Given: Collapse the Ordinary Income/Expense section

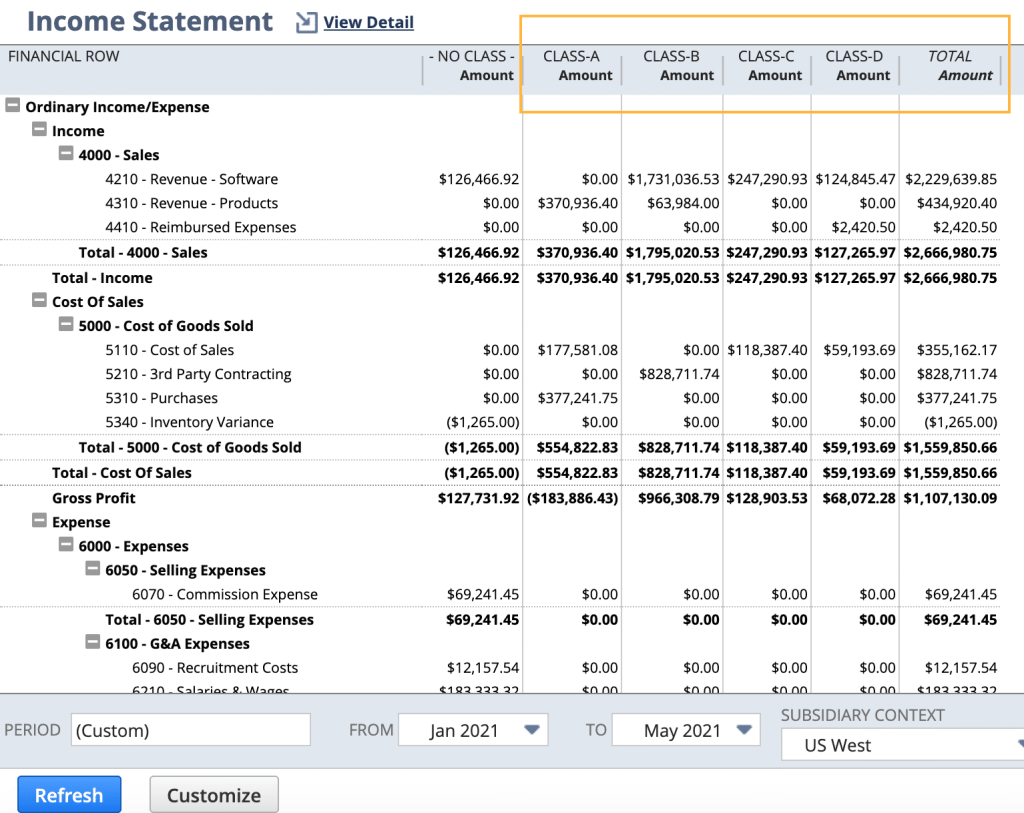Looking at the screenshot, I should click(13, 107).
